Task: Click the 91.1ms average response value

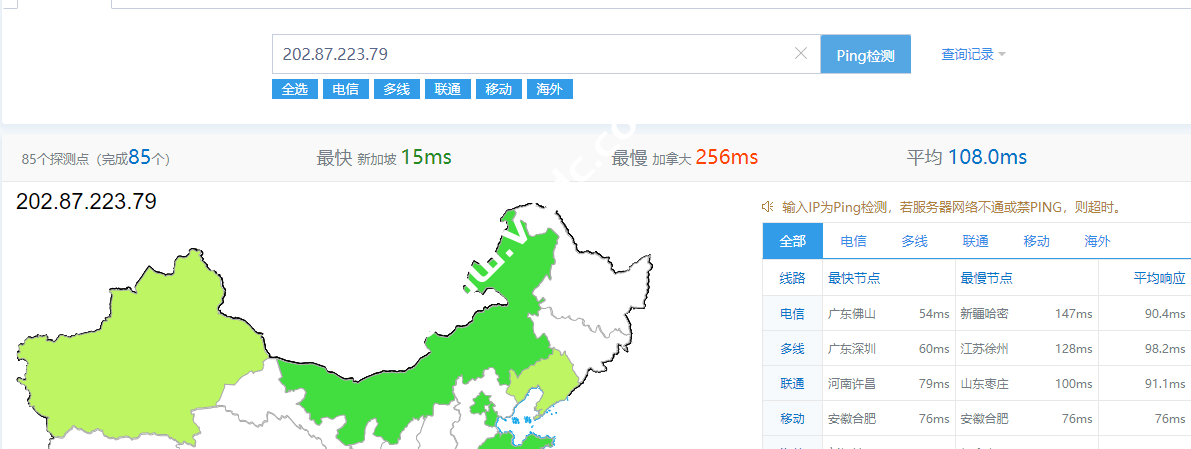Action: coord(1165,383)
